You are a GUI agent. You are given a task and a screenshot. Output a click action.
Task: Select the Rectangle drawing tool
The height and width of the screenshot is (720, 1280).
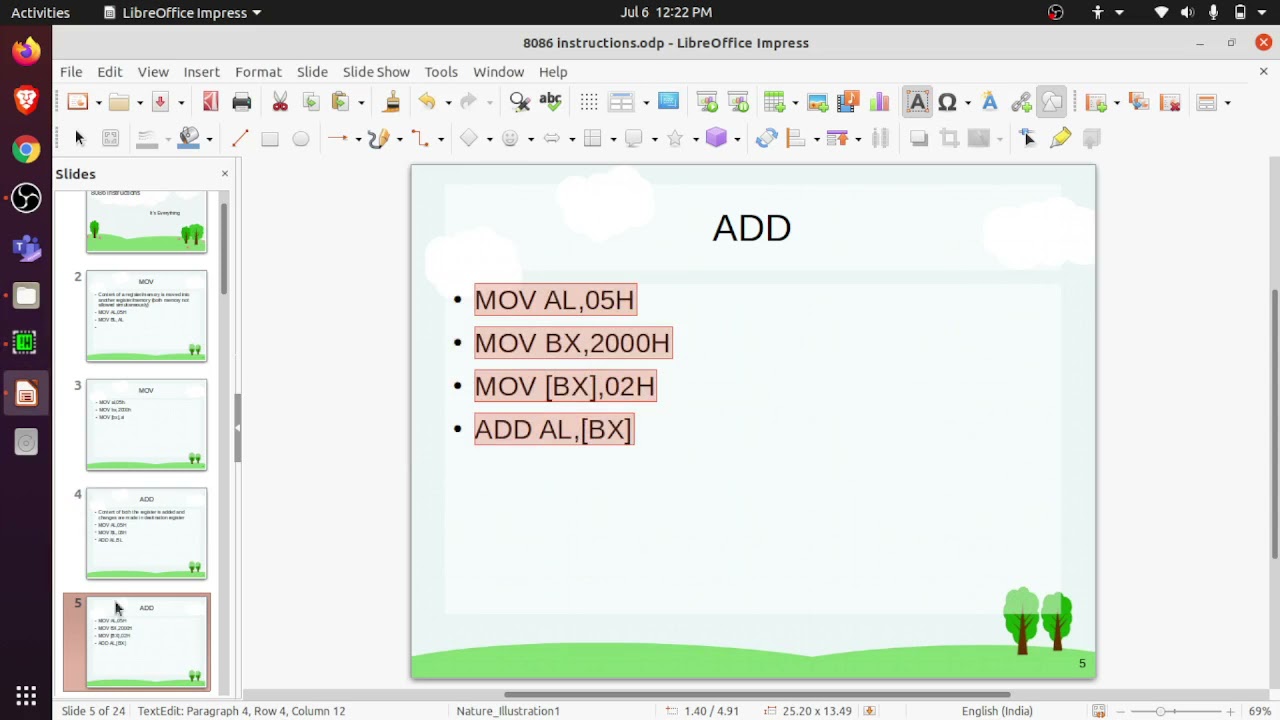click(270, 138)
